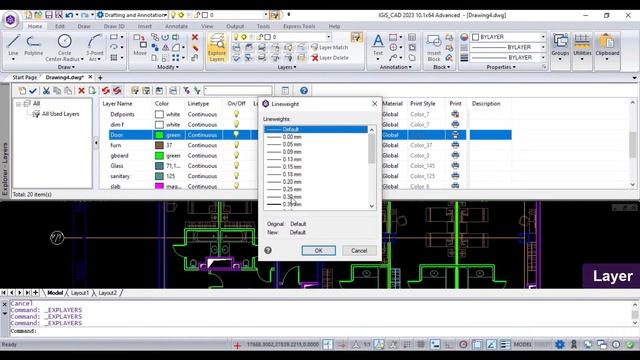Click the red Erase icon in Modify panel
The image size is (640, 360).
(x=195, y=37)
